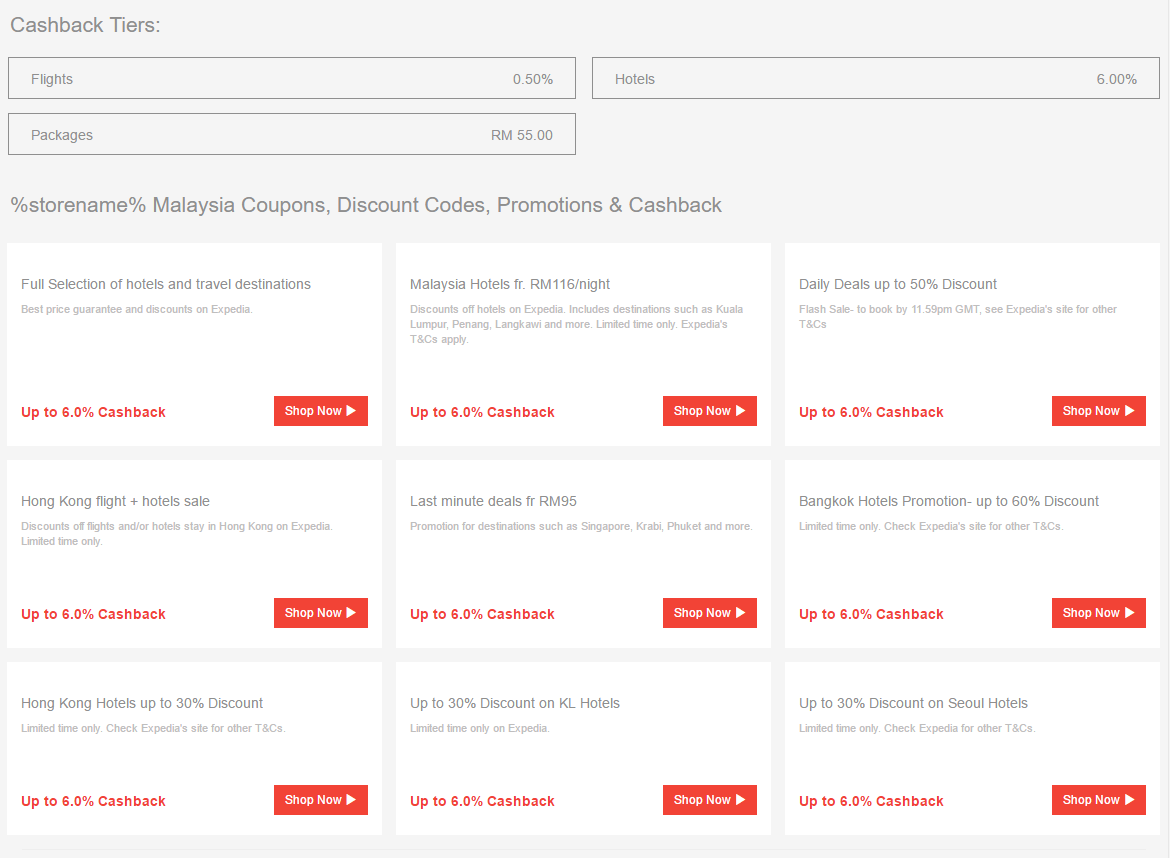Click Shop Now for 30% Discount on Seoul Hotels
The width and height of the screenshot is (1170, 858).
1098,800
